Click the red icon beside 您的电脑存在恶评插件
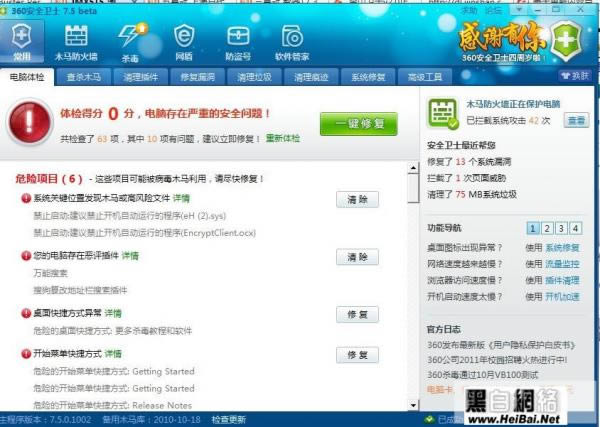Screen dimensions: 600x427 (x=26, y=256)
